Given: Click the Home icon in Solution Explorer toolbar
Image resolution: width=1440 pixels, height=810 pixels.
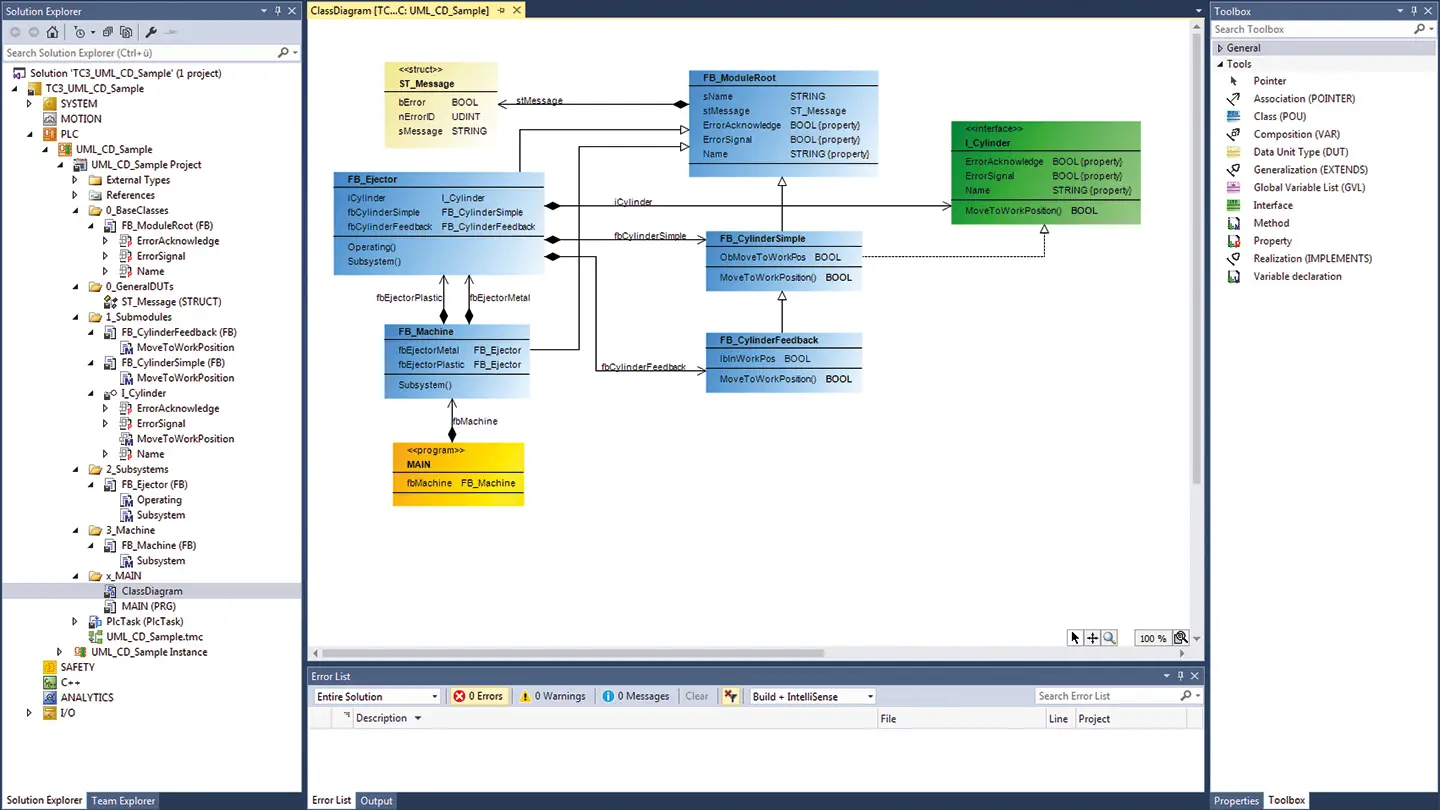Looking at the screenshot, I should (53, 32).
